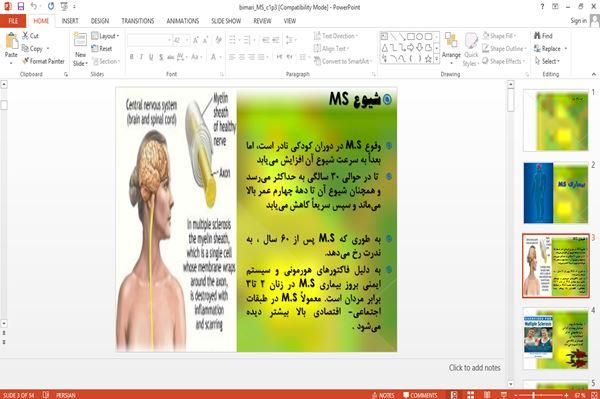Toggle NOTES pane in status bar
Image resolution: width=600 pixels, height=399 pixels.
(x=383, y=395)
